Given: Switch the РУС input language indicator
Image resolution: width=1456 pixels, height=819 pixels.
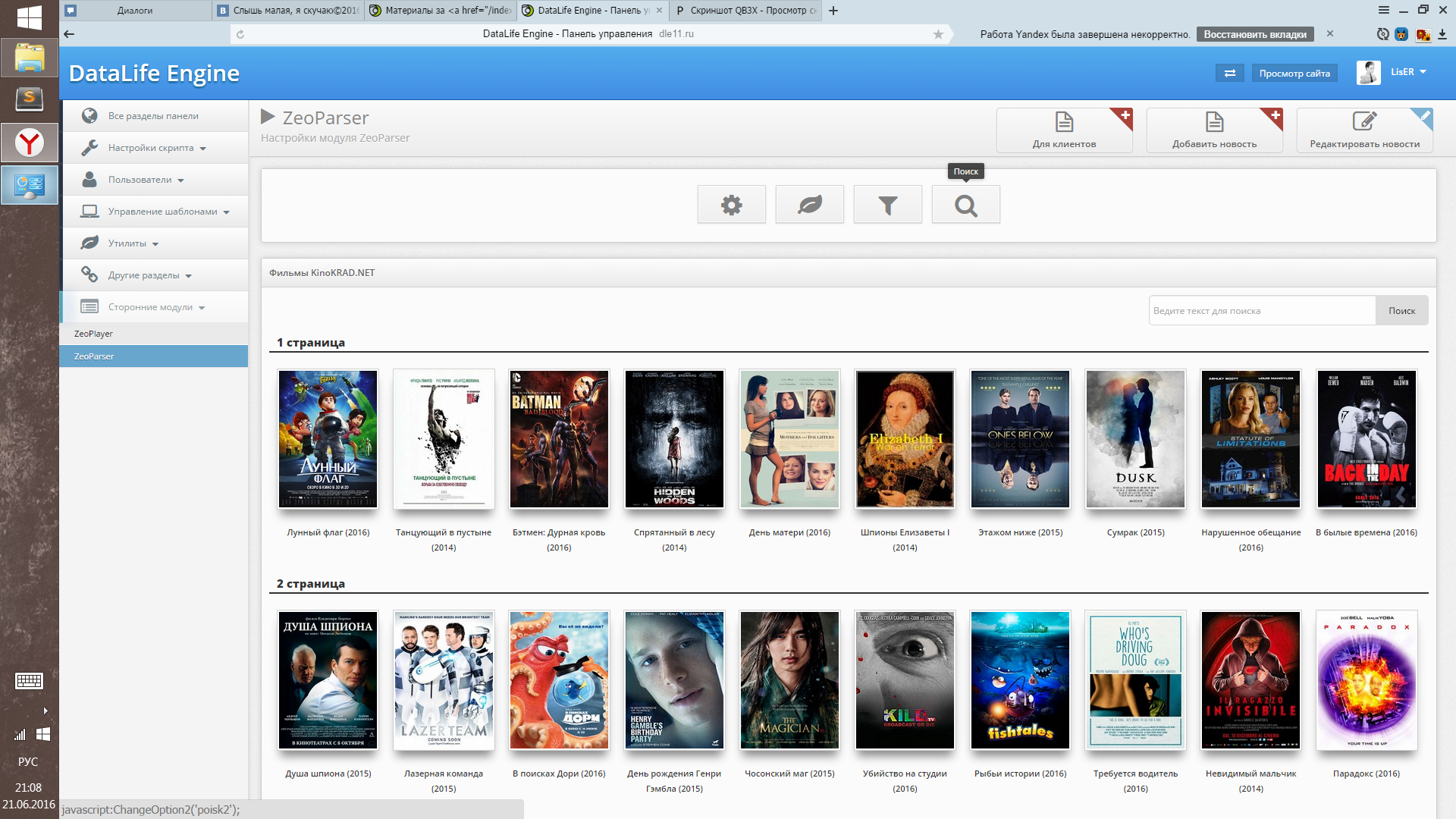Looking at the screenshot, I should click(28, 761).
